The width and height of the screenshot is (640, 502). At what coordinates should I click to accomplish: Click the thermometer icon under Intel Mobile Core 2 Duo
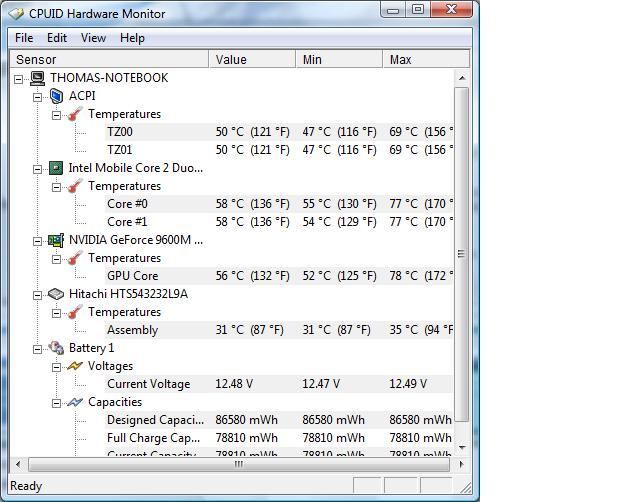click(x=75, y=186)
